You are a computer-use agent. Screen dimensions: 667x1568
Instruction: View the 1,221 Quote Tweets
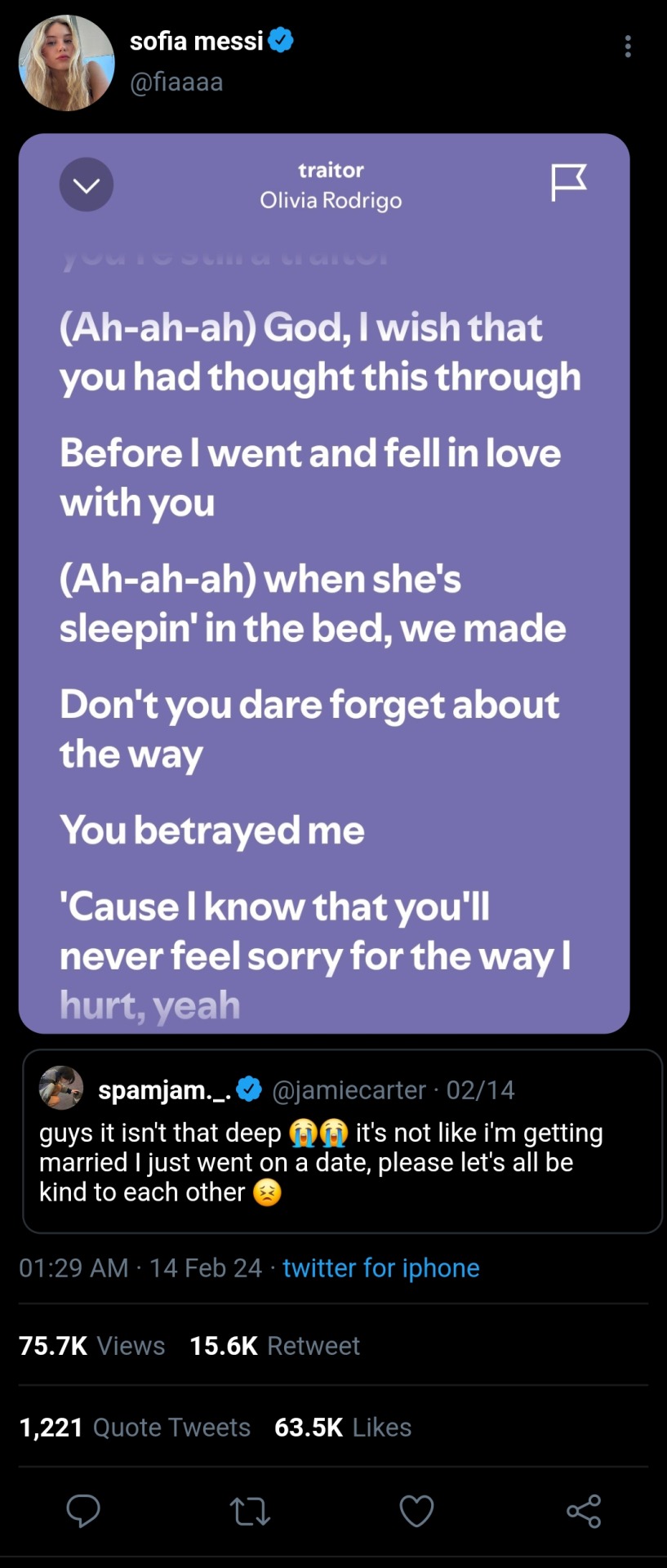pyautogui.click(x=135, y=1427)
